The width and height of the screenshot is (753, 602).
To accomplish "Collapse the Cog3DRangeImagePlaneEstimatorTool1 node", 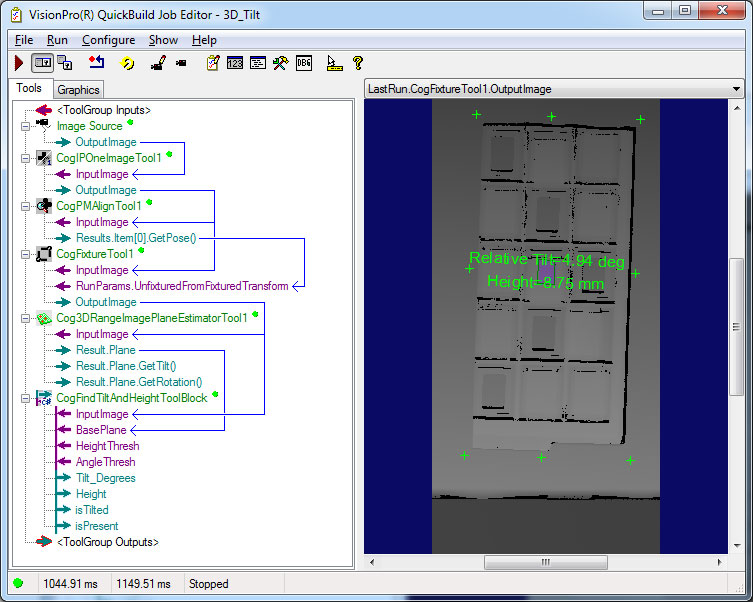I will [27, 318].
